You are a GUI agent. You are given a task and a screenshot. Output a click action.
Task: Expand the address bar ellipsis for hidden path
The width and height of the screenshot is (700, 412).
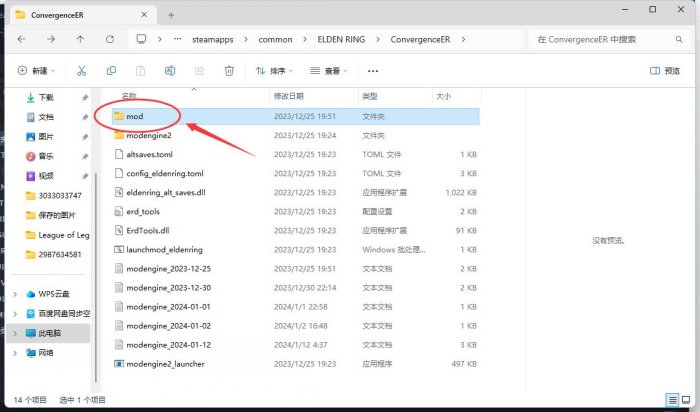click(177, 39)
